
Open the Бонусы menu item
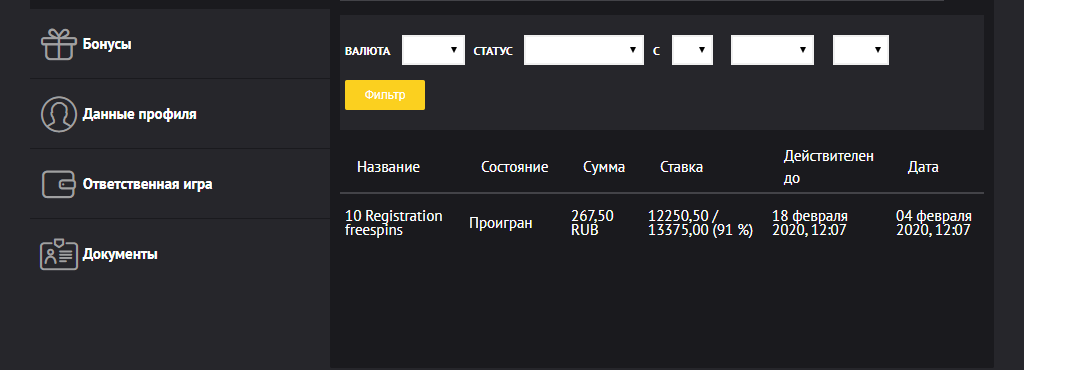coord(107,44)
